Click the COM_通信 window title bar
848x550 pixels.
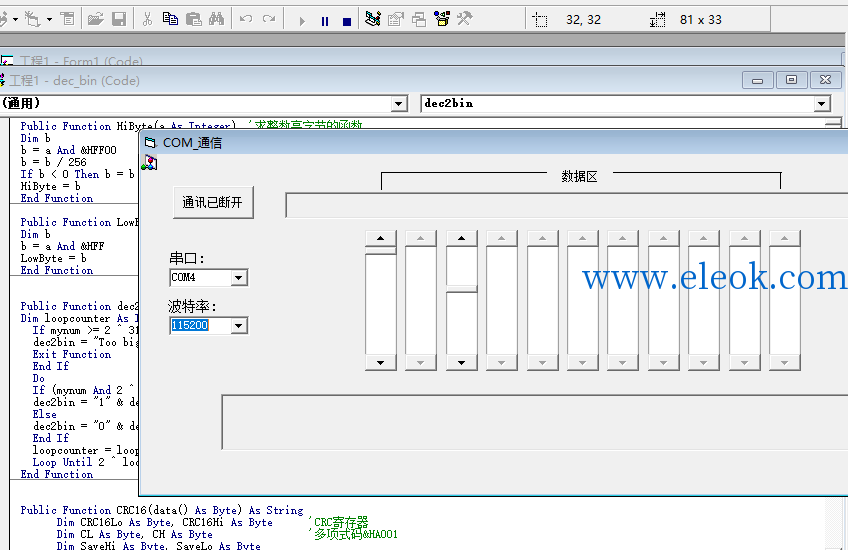coord(493,143)
